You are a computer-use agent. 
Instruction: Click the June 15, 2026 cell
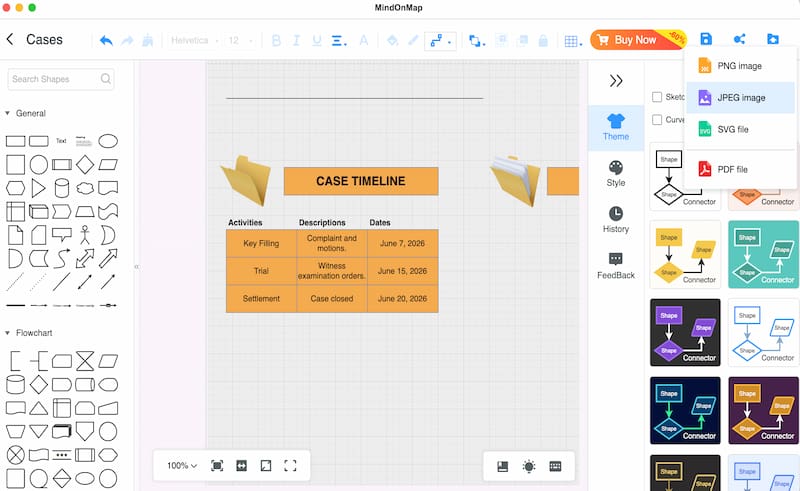coord(403,271)
